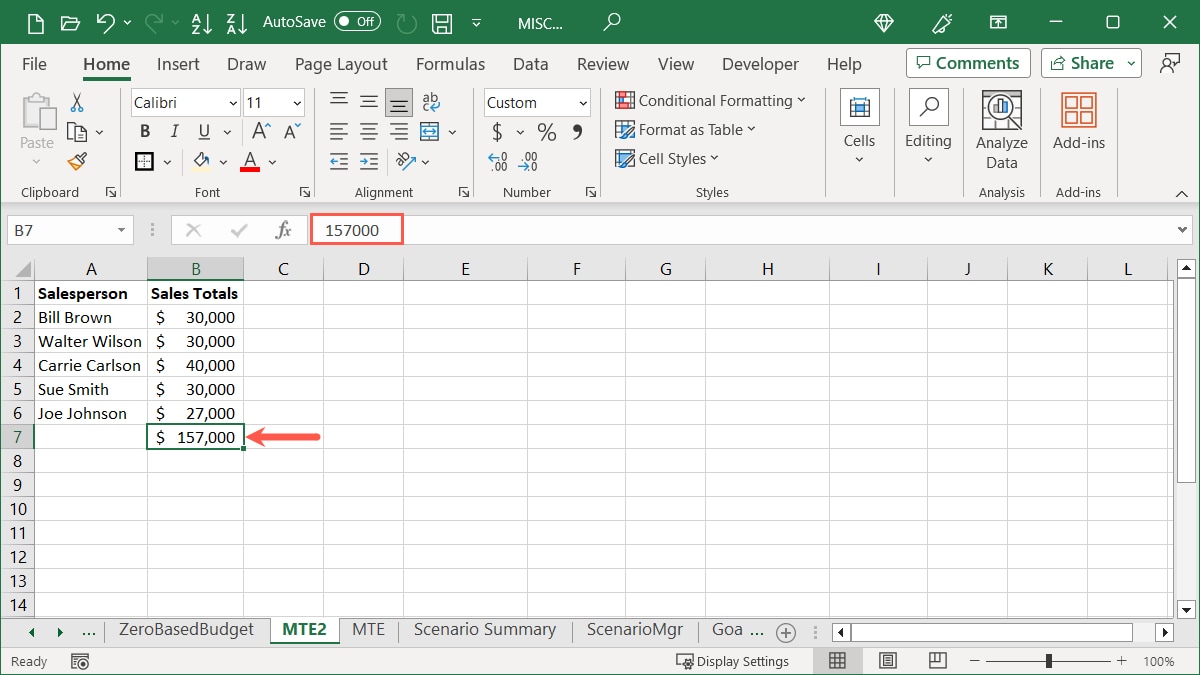Toggle AutoSave off
Screen dimensions: 1200x675
355,22
